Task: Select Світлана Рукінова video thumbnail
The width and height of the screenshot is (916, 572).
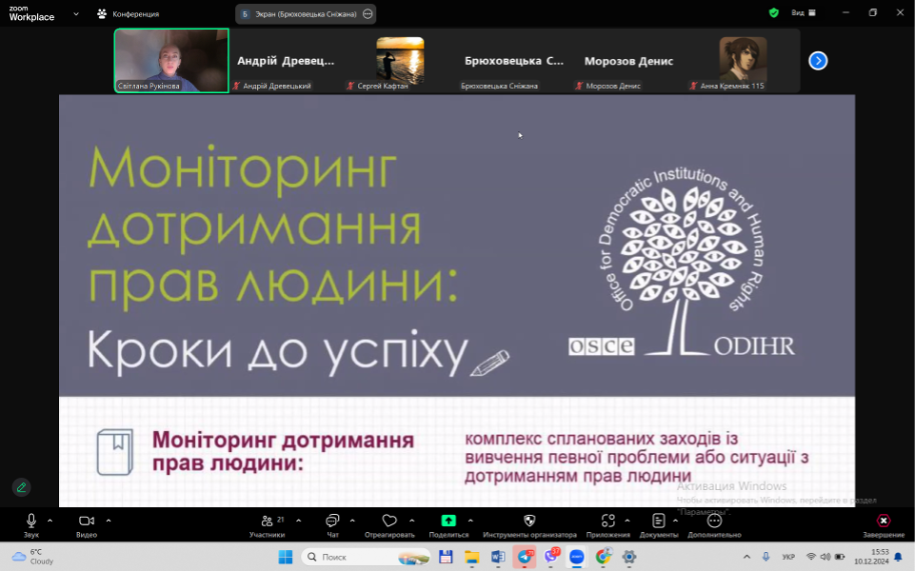Action: coord(172,61)
